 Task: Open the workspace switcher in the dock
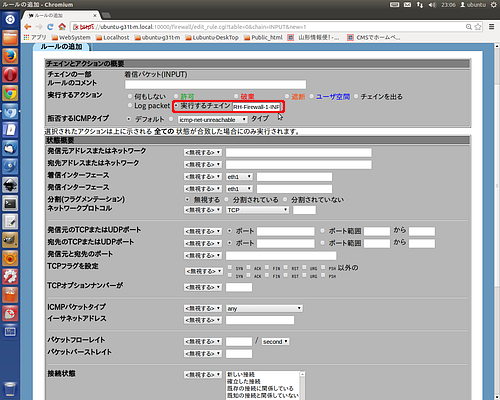[x=10, y=331]
